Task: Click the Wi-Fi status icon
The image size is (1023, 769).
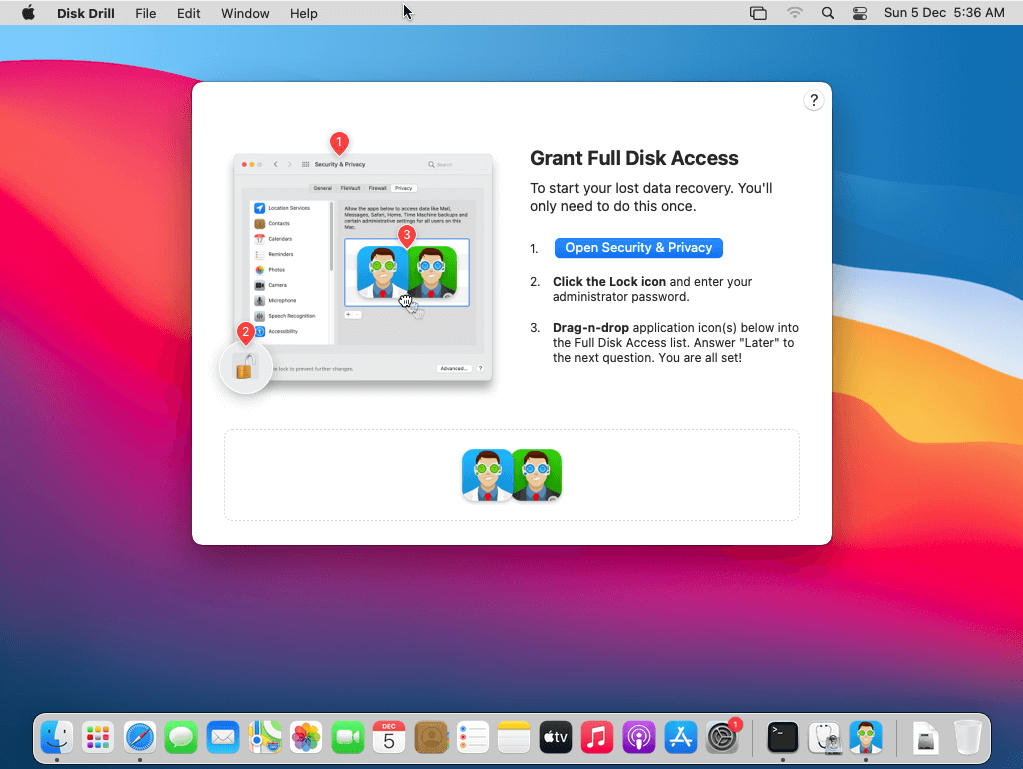Action: click(794, 13)
